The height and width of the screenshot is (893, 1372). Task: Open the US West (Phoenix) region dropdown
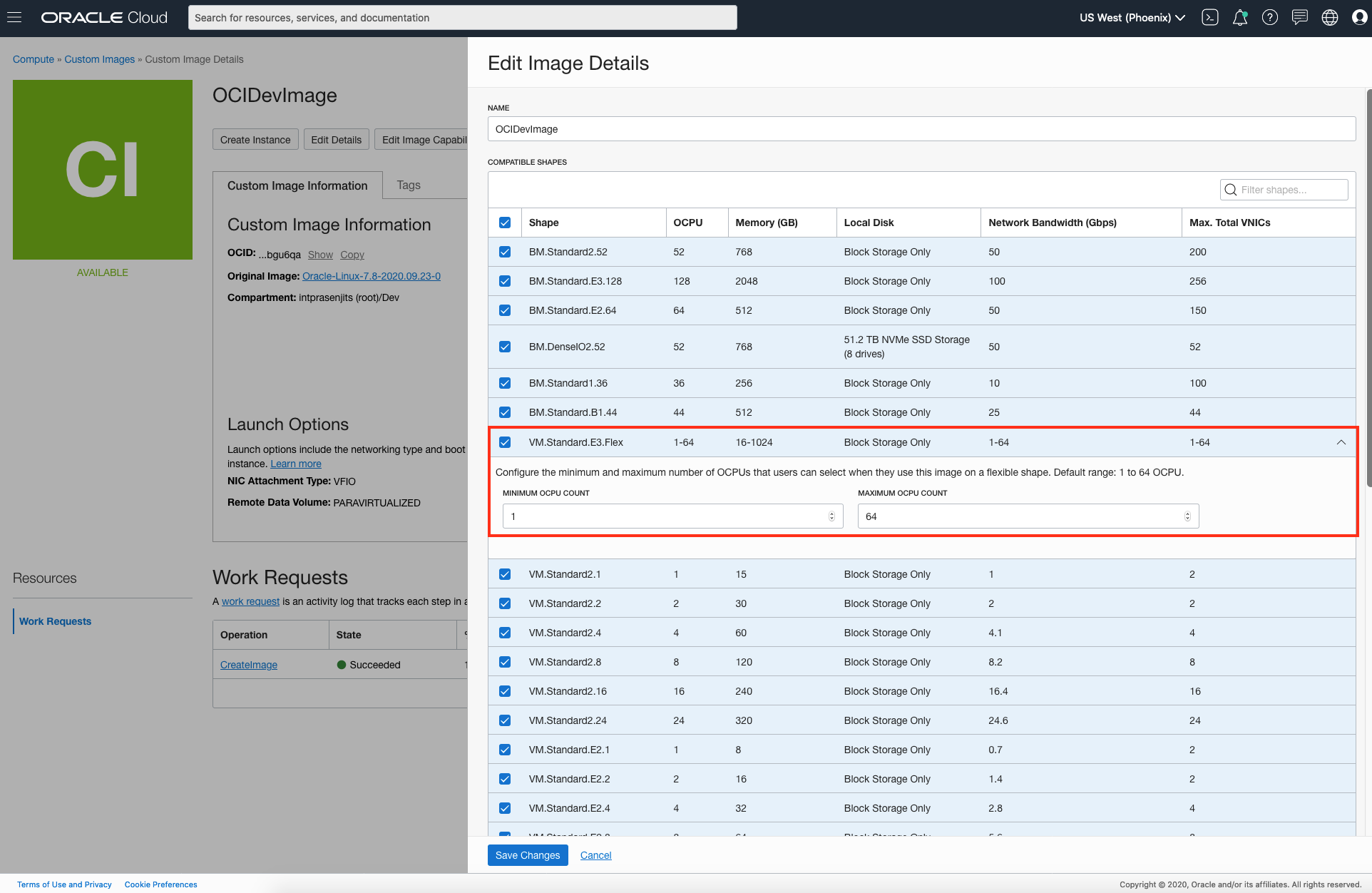pos(1132,17)
